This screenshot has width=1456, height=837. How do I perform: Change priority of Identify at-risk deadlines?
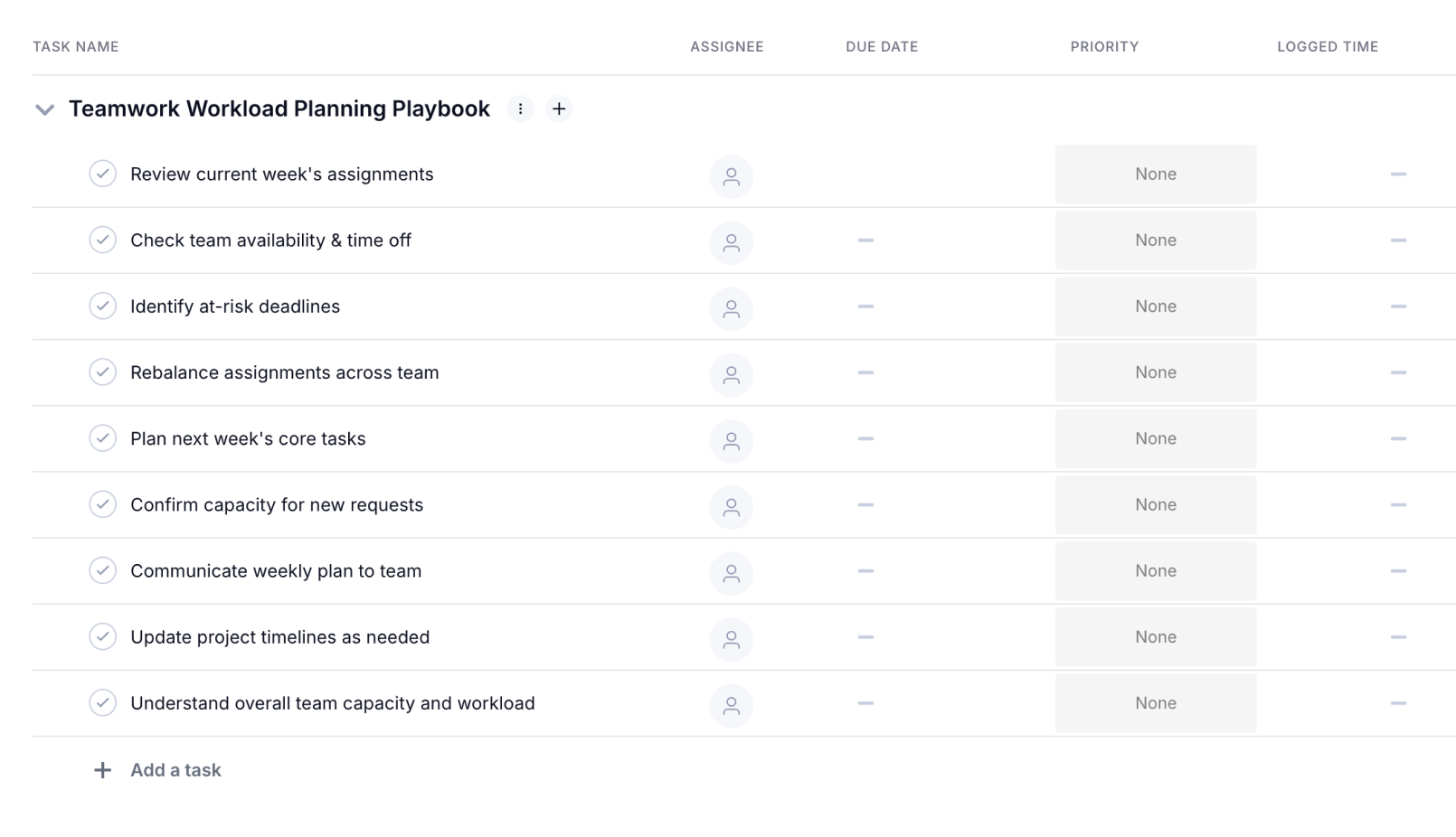click(1155, 306)
